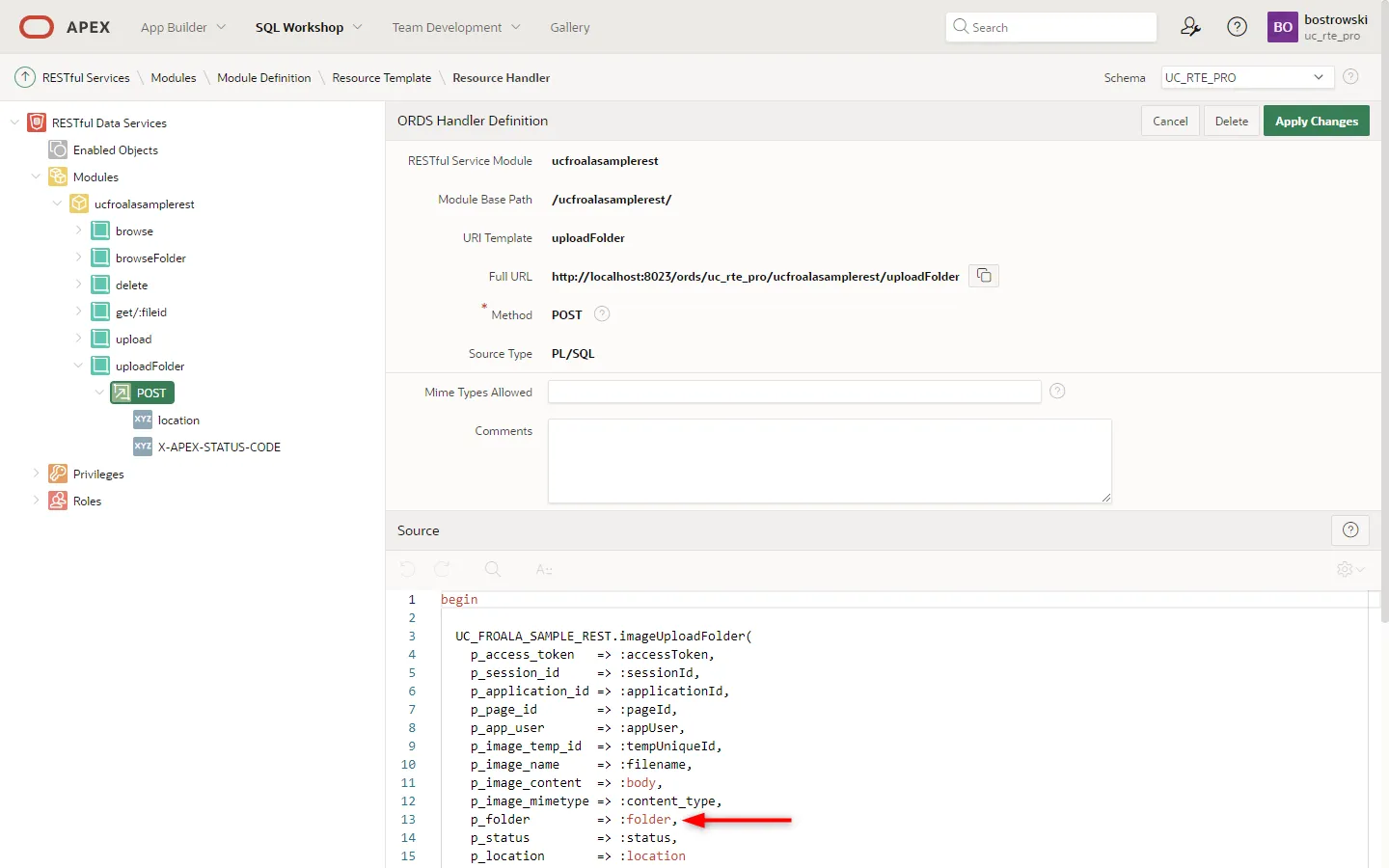Open the top bar Help menu icon
Screen dimensions: 1389x868
[1237, 27]
